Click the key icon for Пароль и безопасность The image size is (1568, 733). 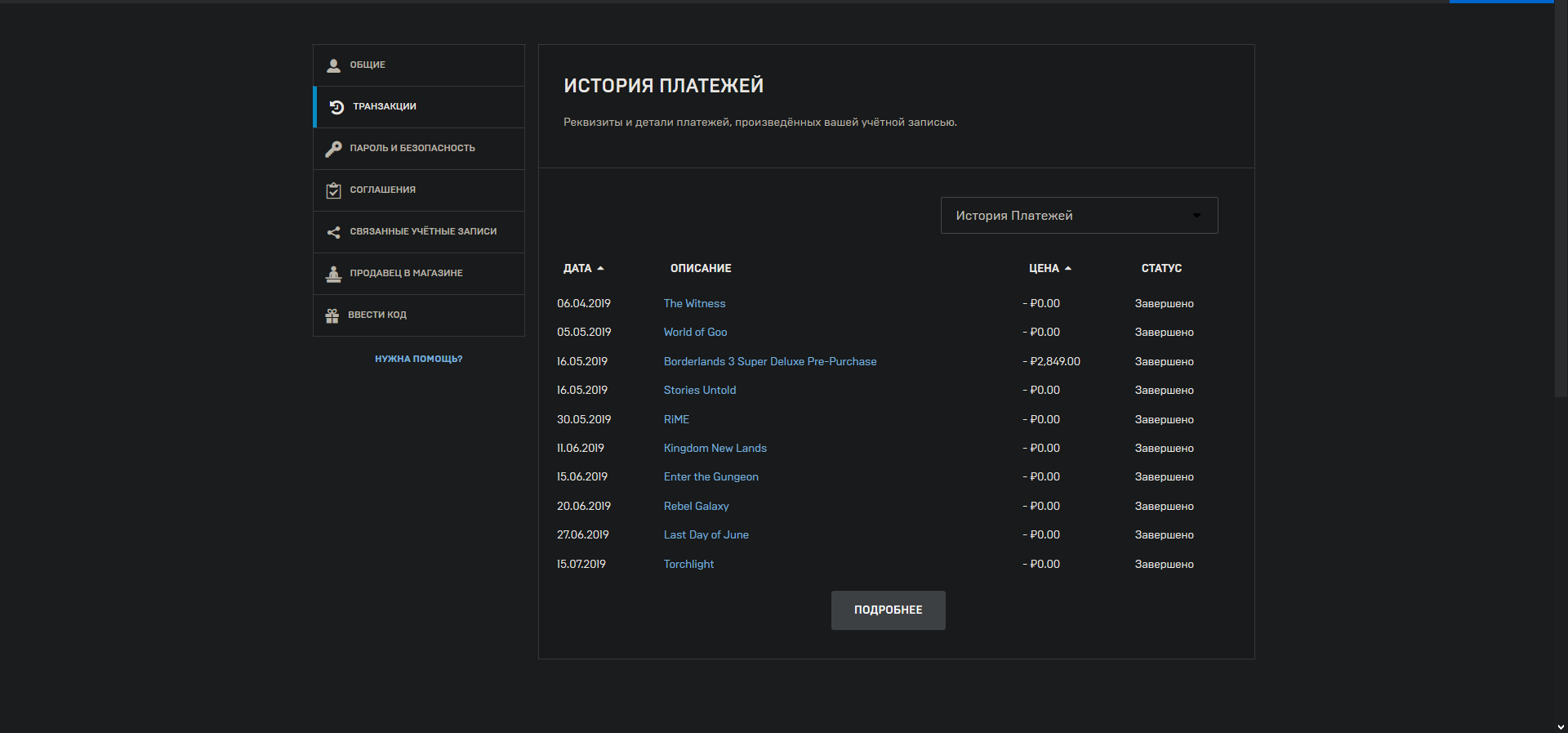(333, 149)
